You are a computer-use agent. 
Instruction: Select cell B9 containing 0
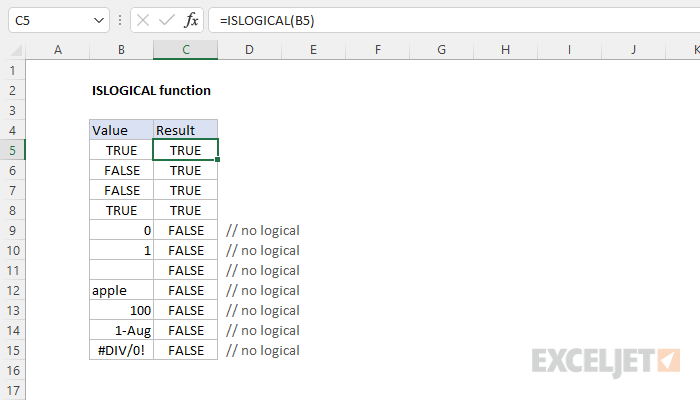click(x=121, y=230)
